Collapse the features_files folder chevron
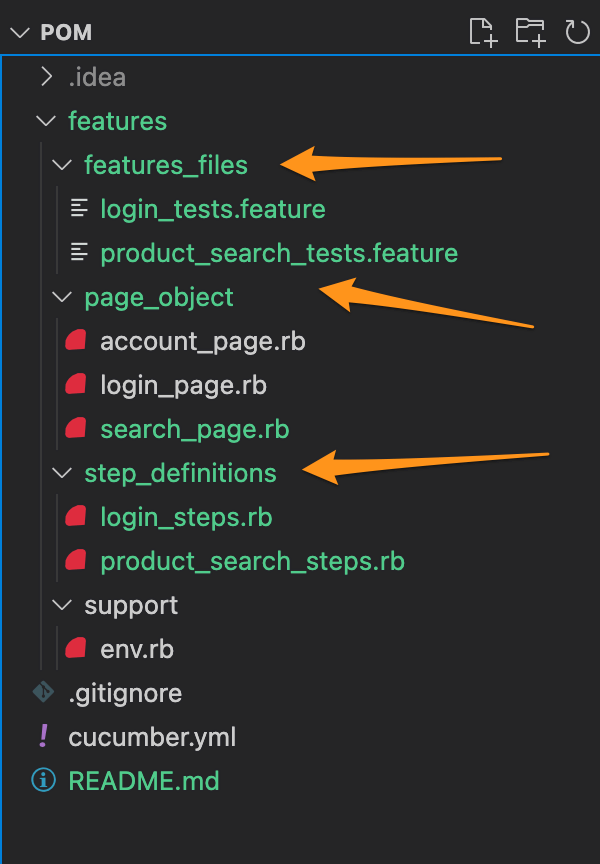Image resolution: width=600 pixels, height=864 pixels. tap(62, 165)
